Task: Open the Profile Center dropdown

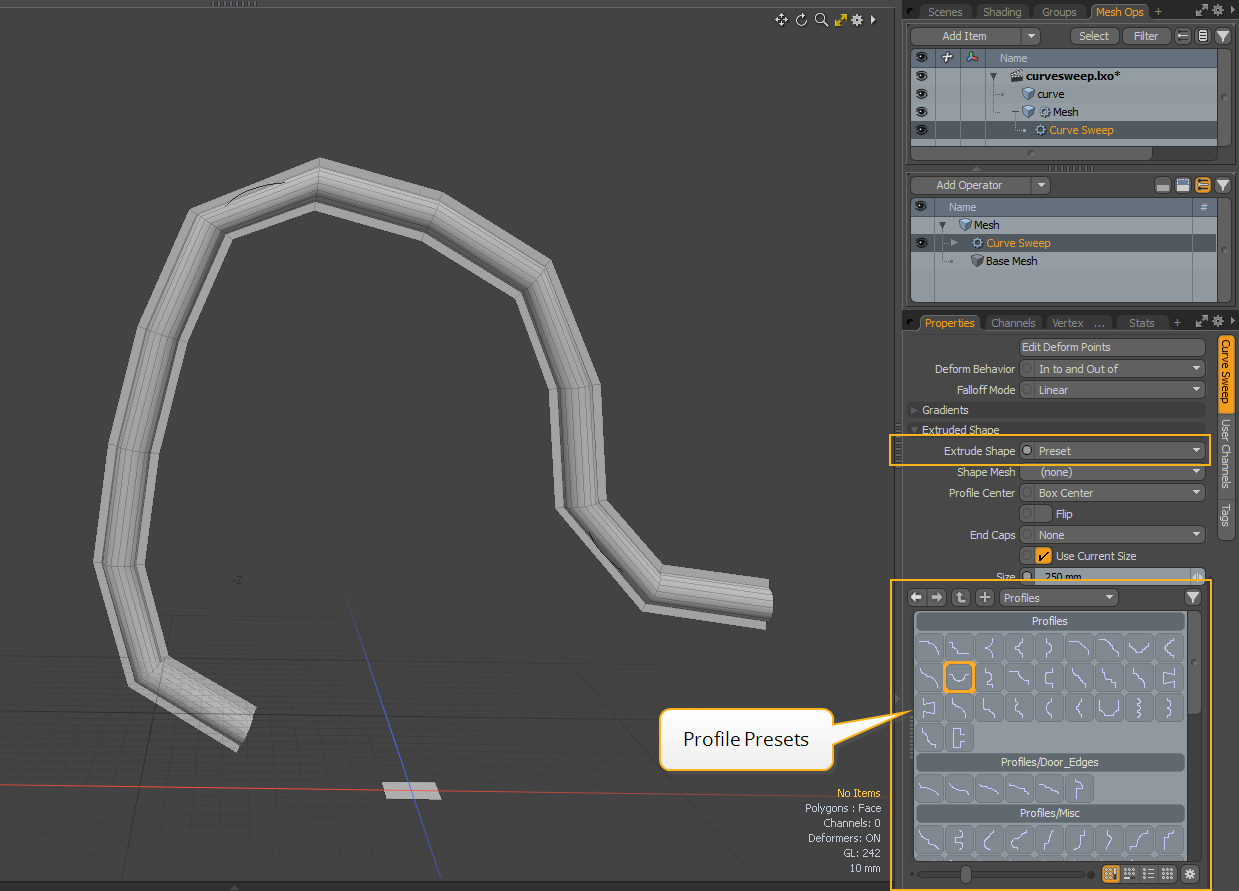Action: [x=1120, y=493]
